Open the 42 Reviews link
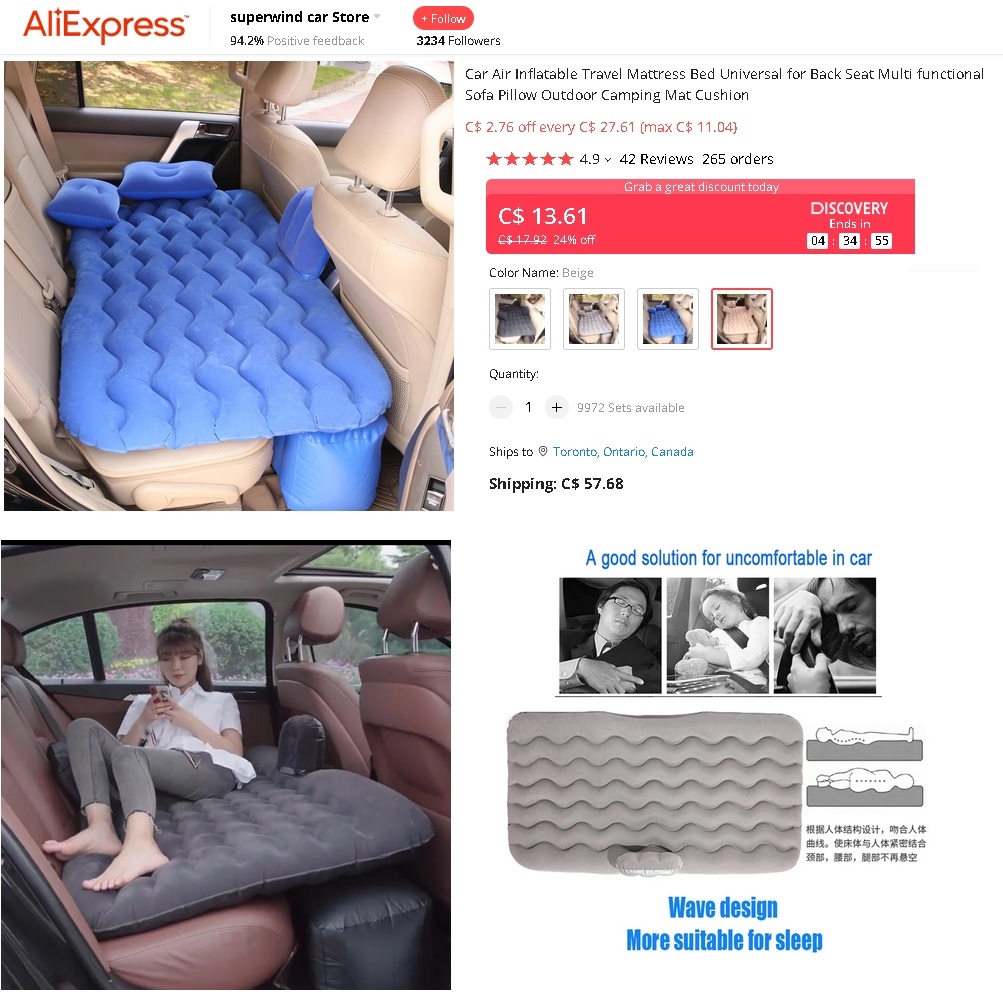The height and width of the screenshot is (997, 1003). pos(656,159)
